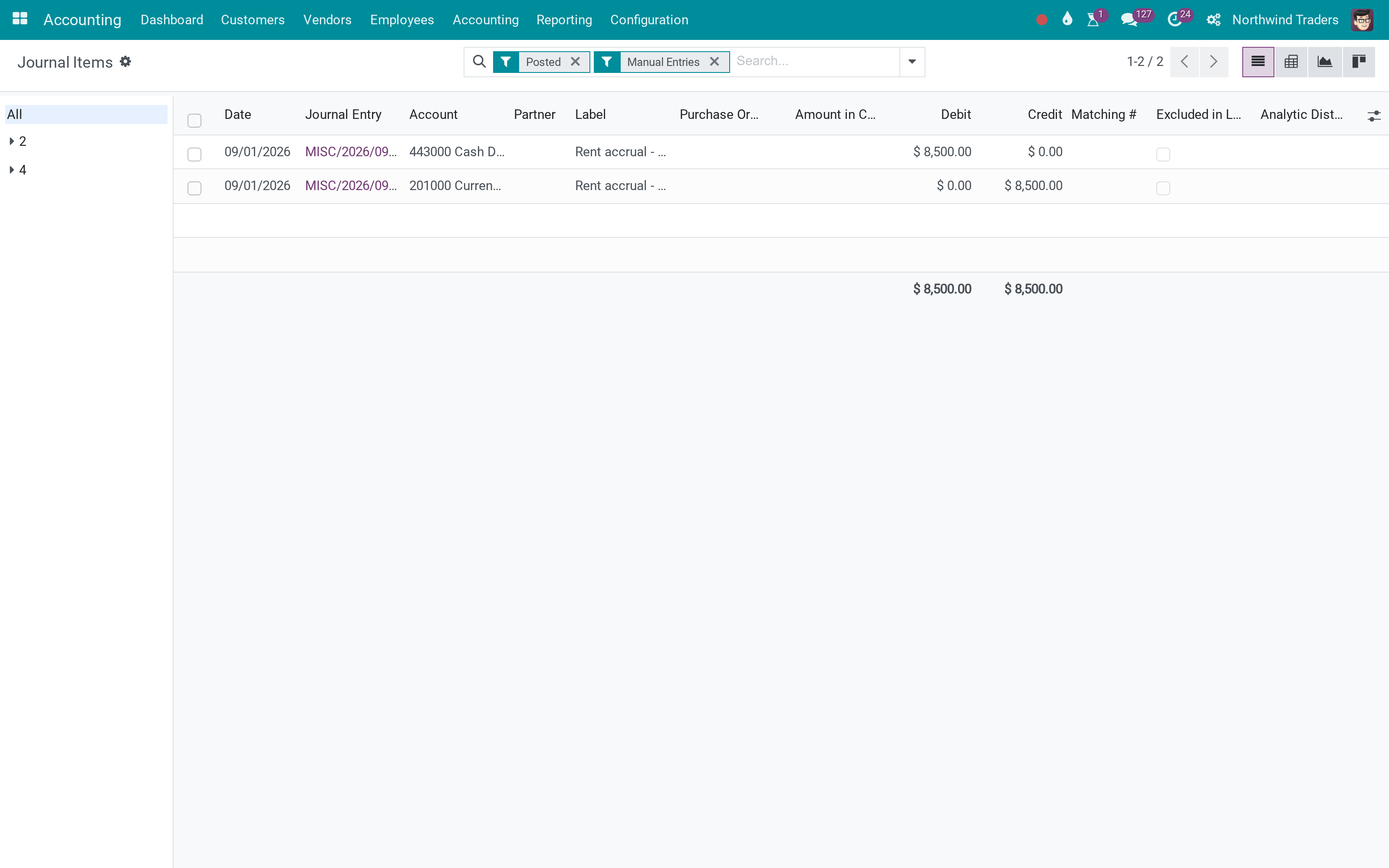
Task: Click the Accounting app title
Action: tap(82, 20)
